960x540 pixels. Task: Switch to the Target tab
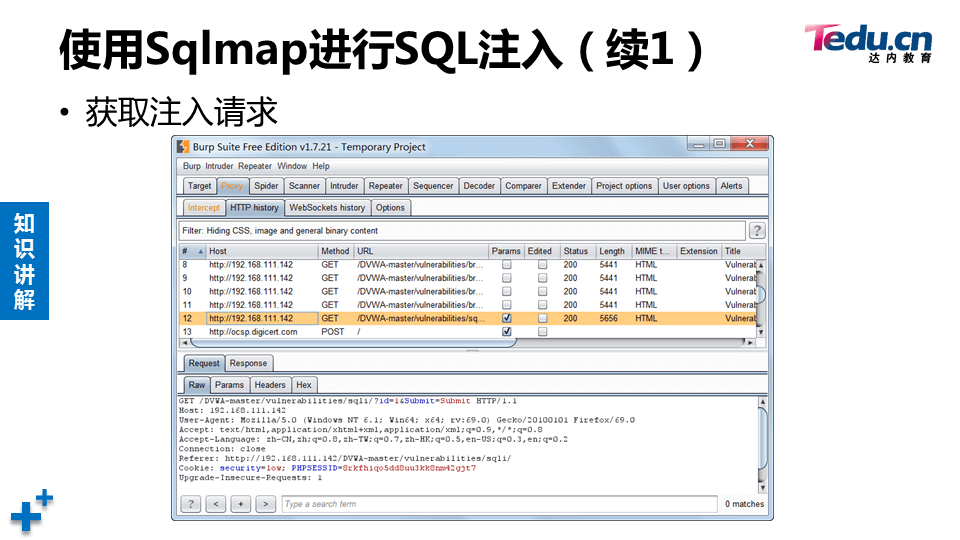[200, 186]
